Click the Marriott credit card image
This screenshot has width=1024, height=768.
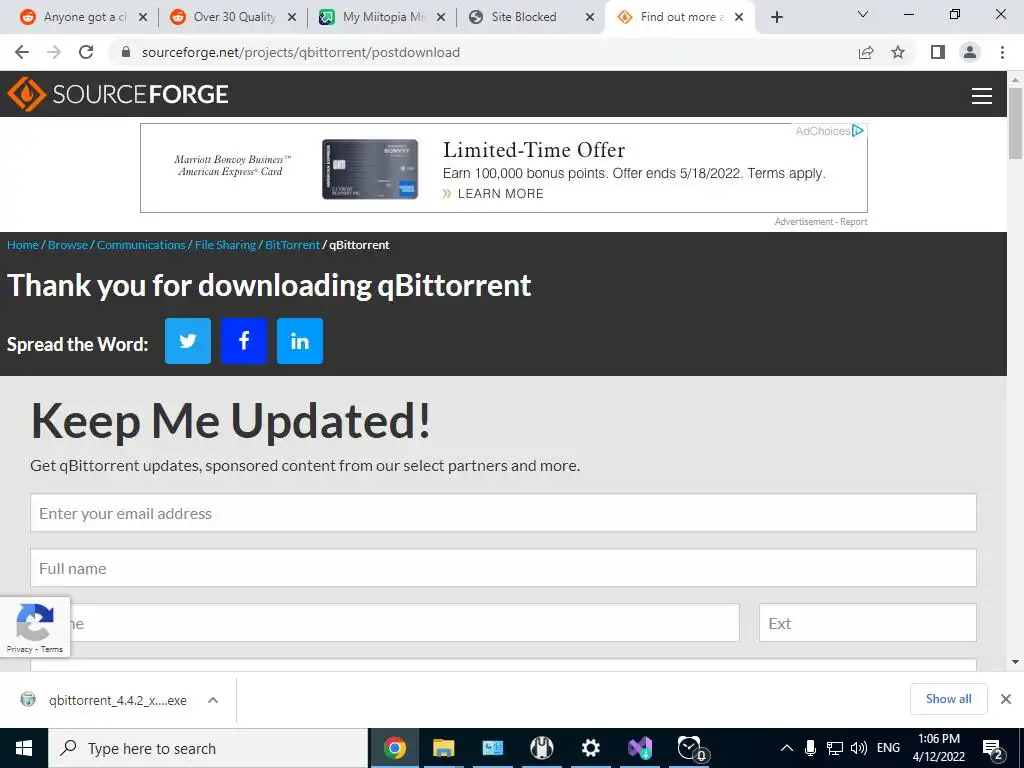pyautogui.click(x=370, y=169)
